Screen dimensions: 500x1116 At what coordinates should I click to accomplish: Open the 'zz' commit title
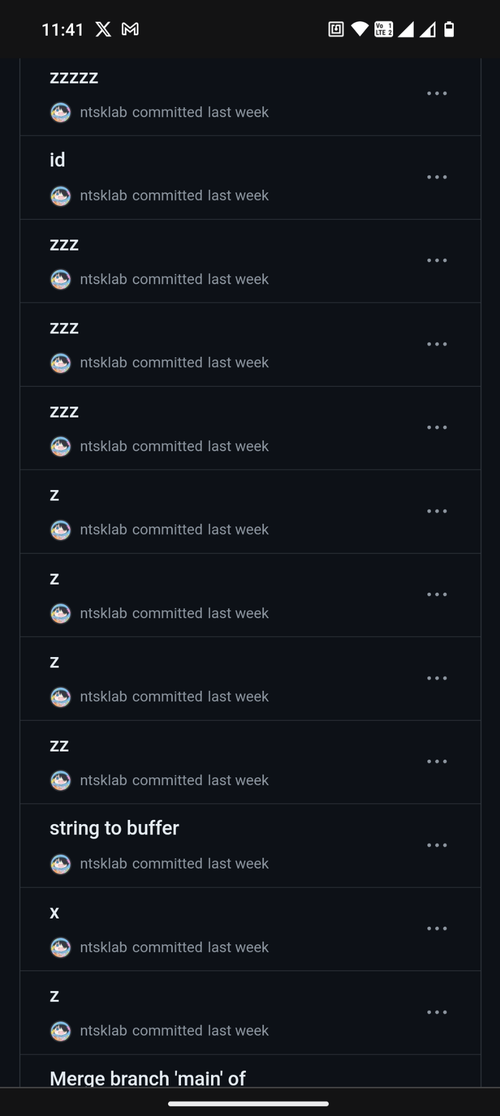point(59,746)
